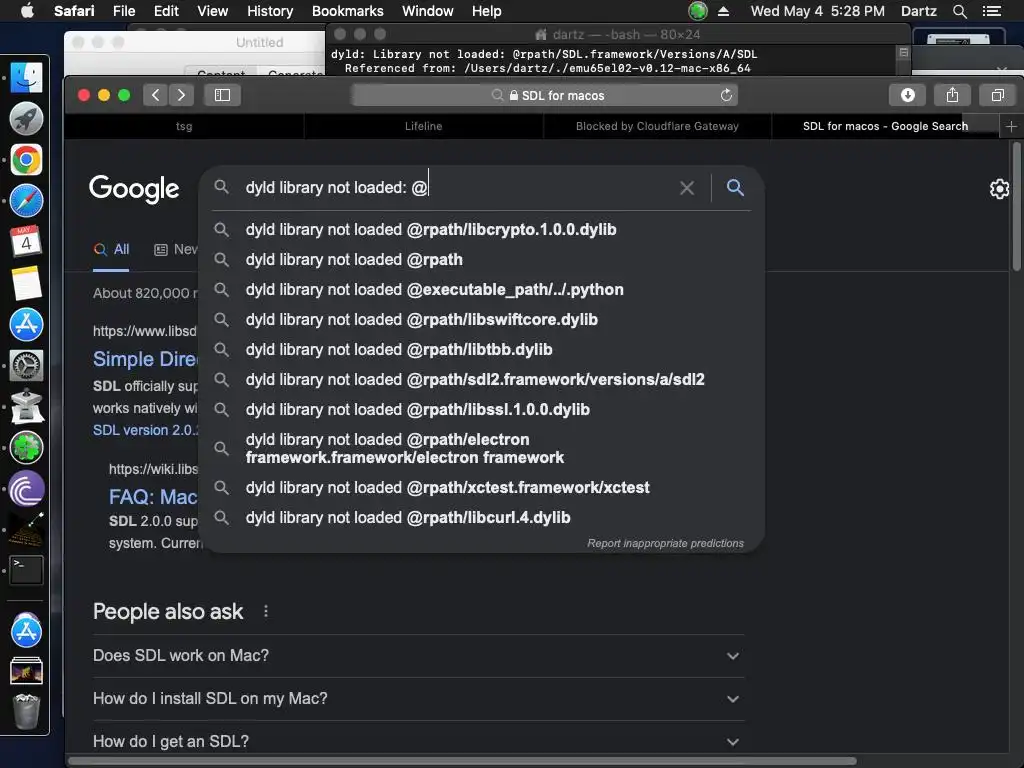This screenshot has width=1024, height=768.
Task: Expand 'Does SDL work on Mac?'
Action: tap(418, 656)
